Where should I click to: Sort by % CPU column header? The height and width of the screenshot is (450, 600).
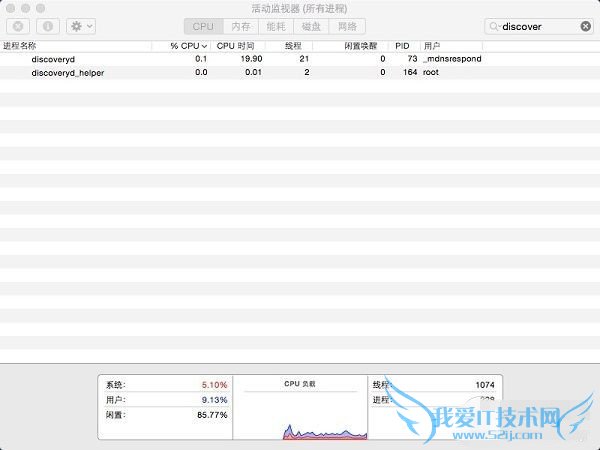pos(181,46)
